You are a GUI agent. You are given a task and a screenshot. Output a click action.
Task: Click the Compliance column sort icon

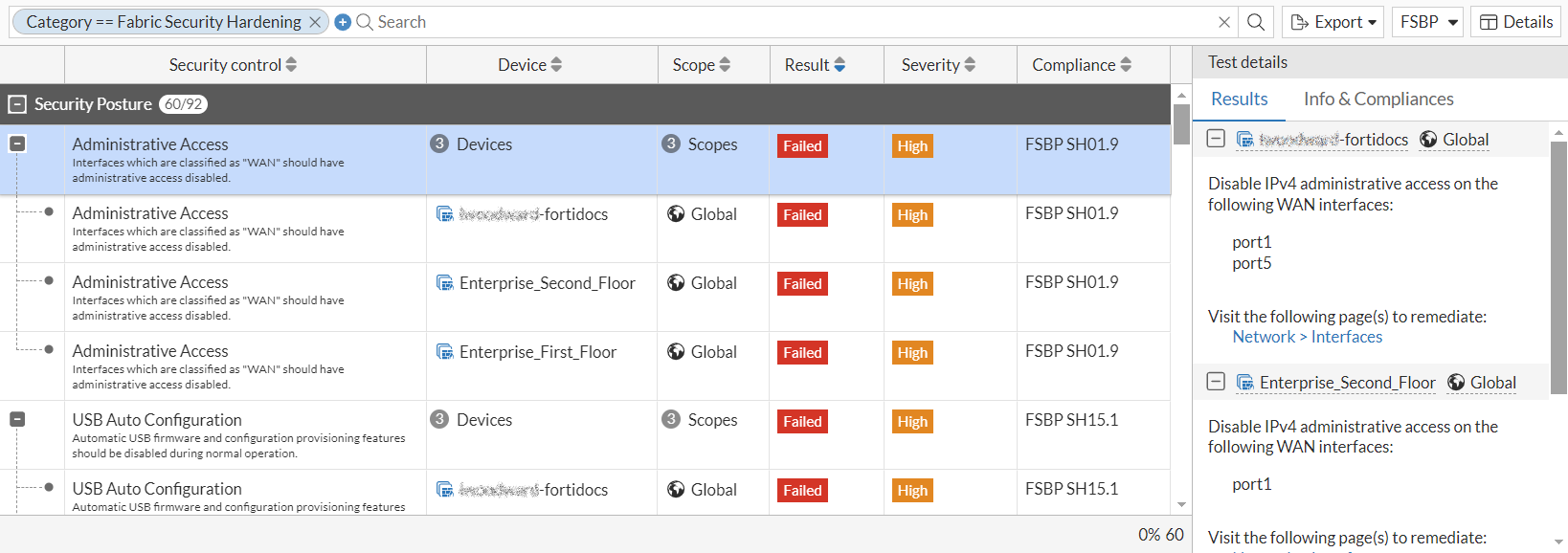click(x=1126, y=65)
